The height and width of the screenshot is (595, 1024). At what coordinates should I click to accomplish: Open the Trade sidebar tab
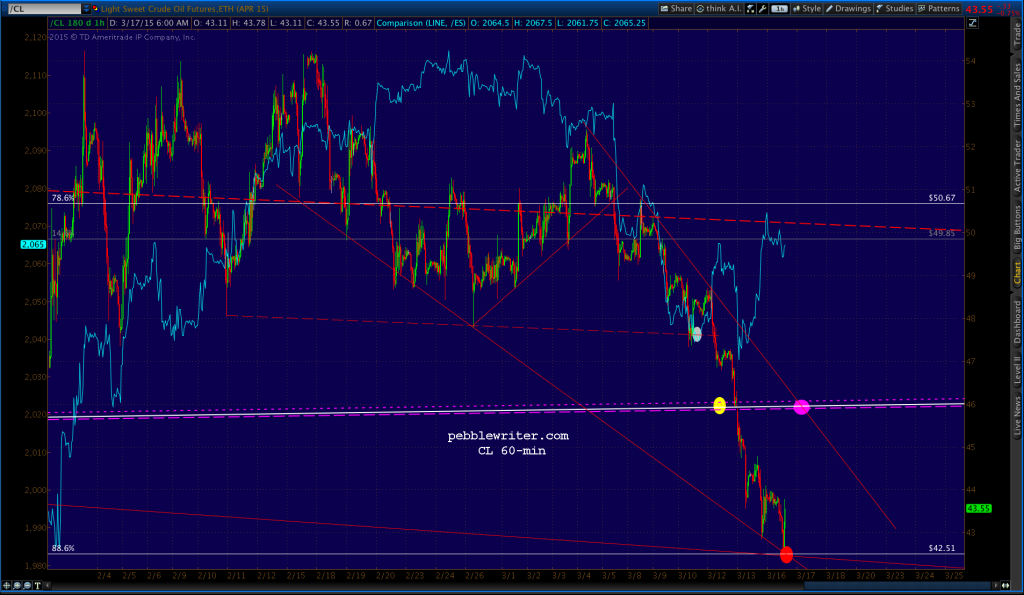pos(1017,35)
